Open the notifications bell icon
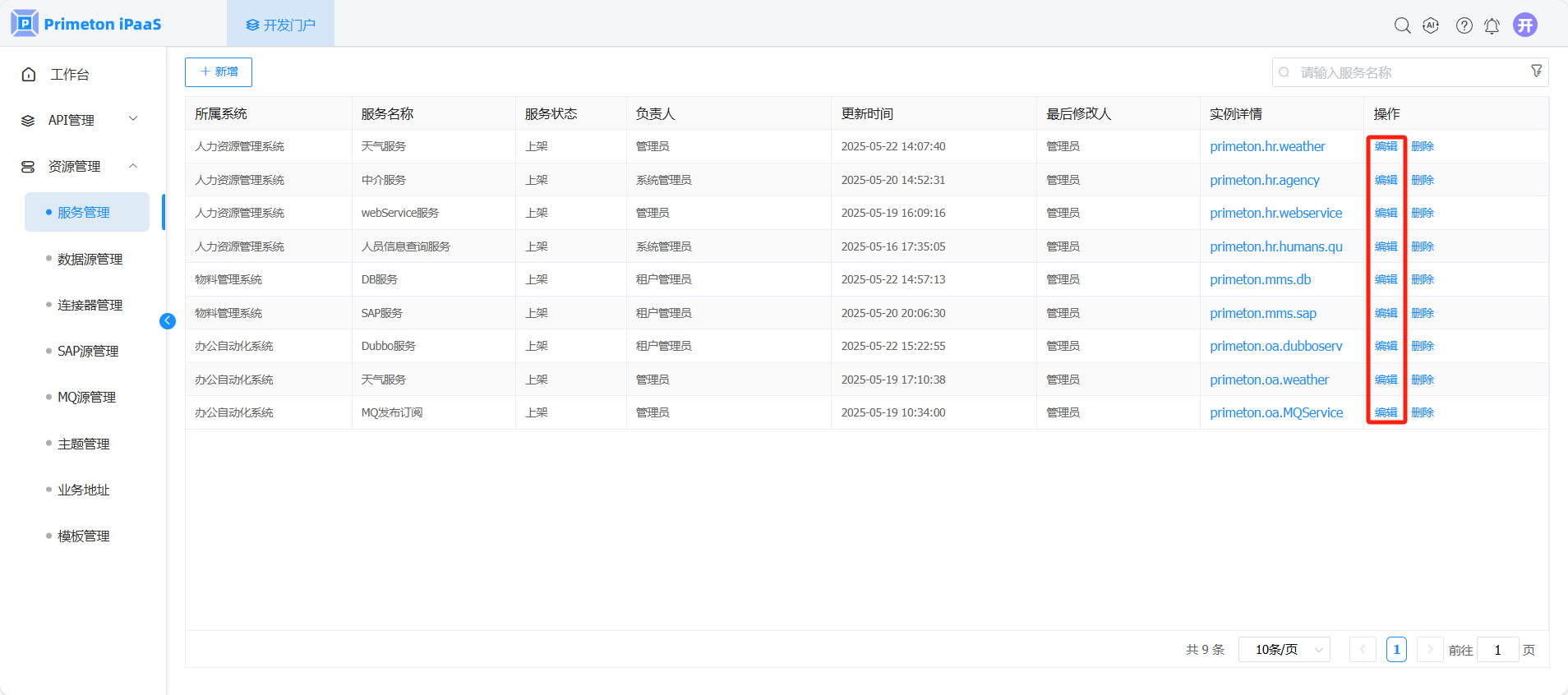1568x695 pixels. (x=1492, y=25)
